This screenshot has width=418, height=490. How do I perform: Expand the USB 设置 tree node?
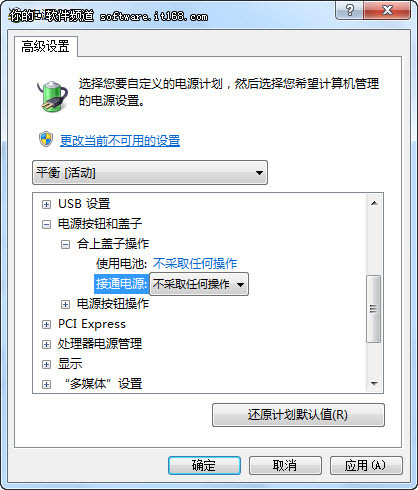coord(47,204)
